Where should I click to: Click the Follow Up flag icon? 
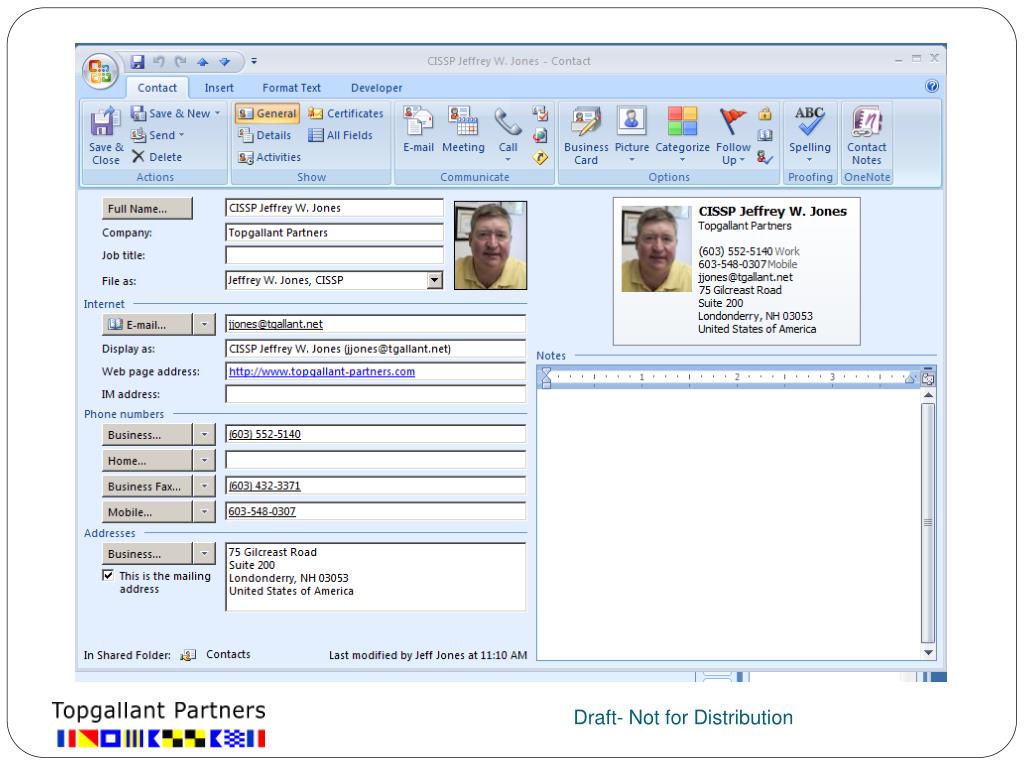pyautogui.click(x=733, y=135)
